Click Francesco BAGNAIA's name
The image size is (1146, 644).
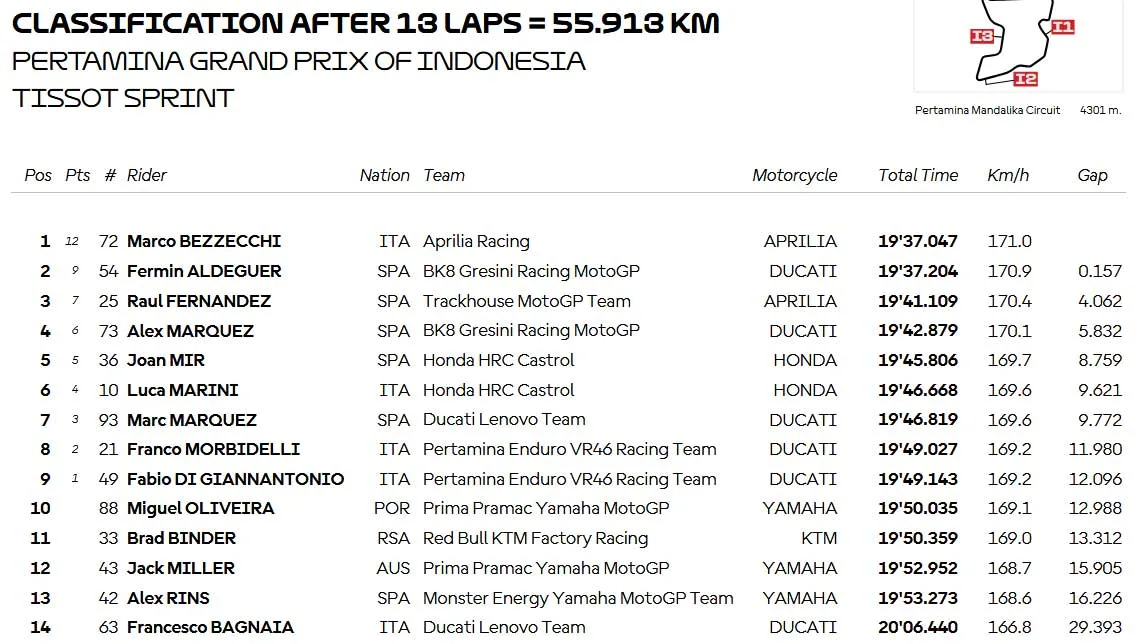(210, 628)
